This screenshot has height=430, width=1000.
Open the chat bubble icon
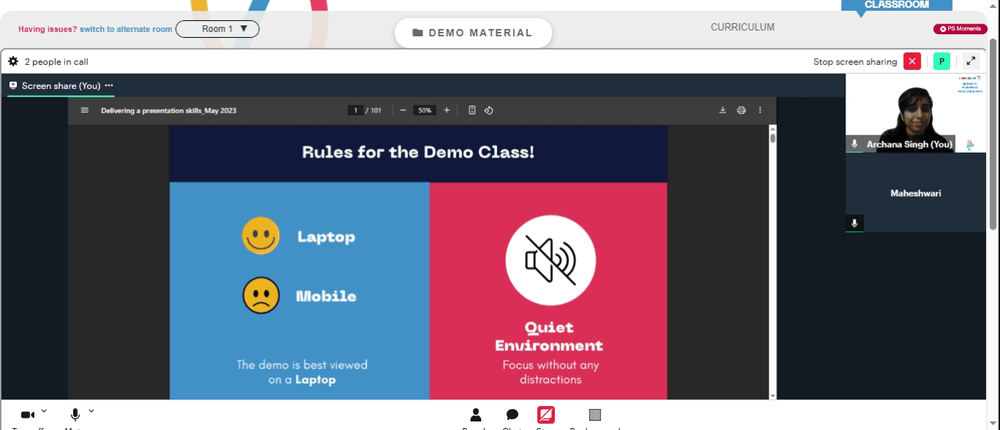click(512, 415)
